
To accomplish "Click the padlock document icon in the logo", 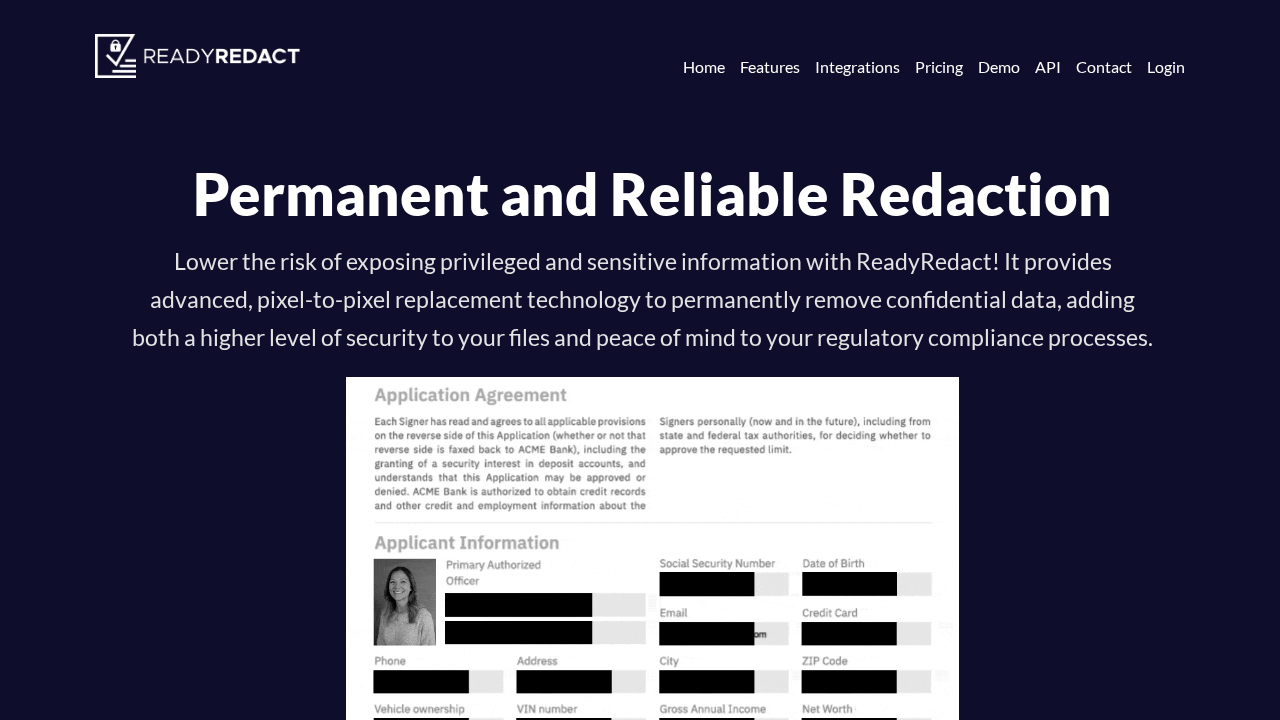I will click(114, 56).
